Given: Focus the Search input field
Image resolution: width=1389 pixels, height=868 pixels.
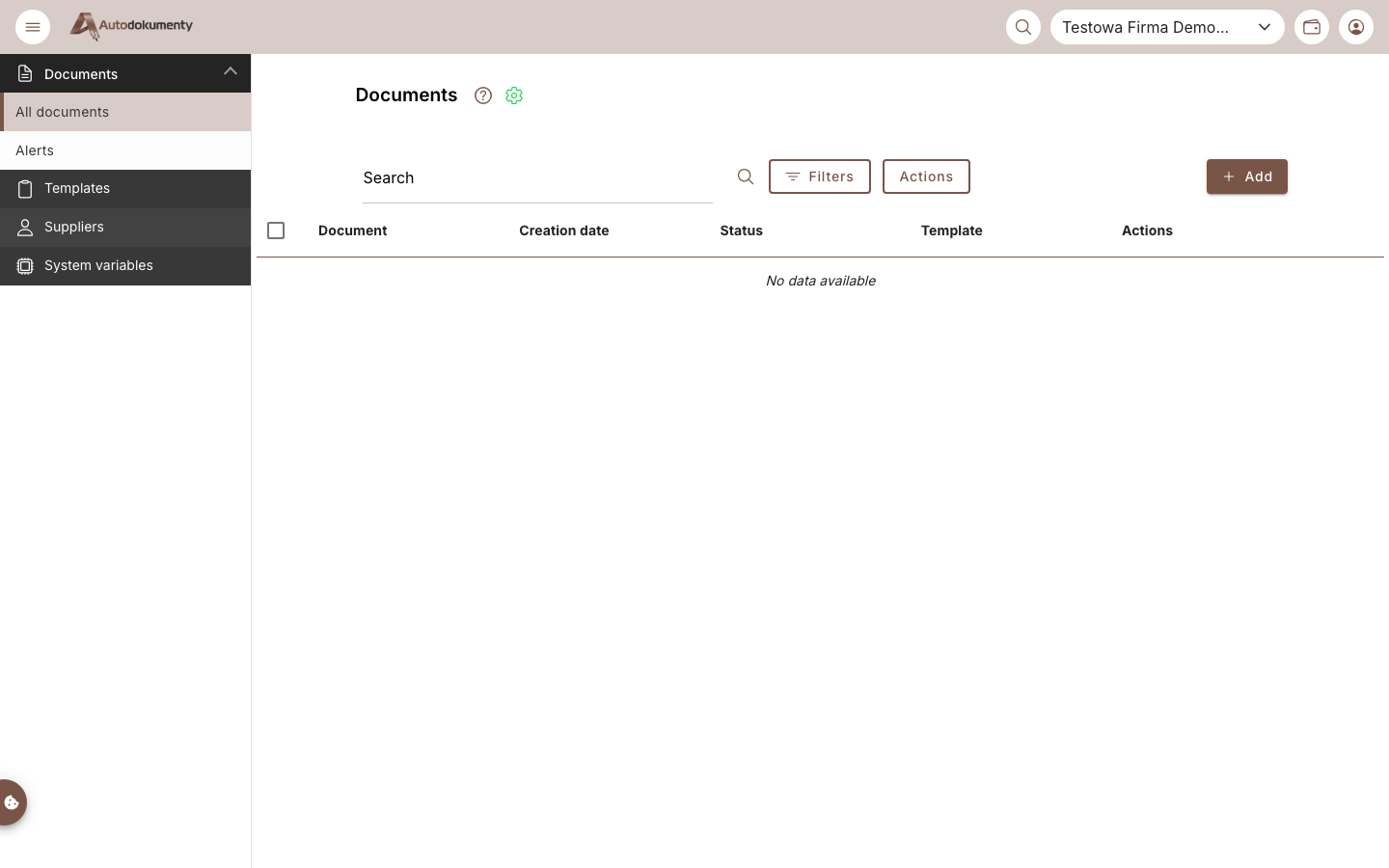Looking at the screenshot, I should click(537, 177).
